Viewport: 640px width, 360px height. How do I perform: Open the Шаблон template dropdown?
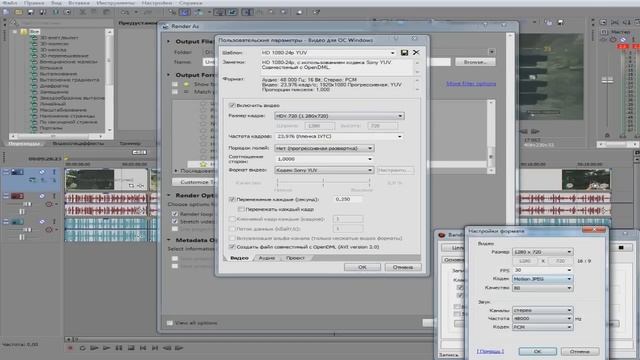coord(328,53)
